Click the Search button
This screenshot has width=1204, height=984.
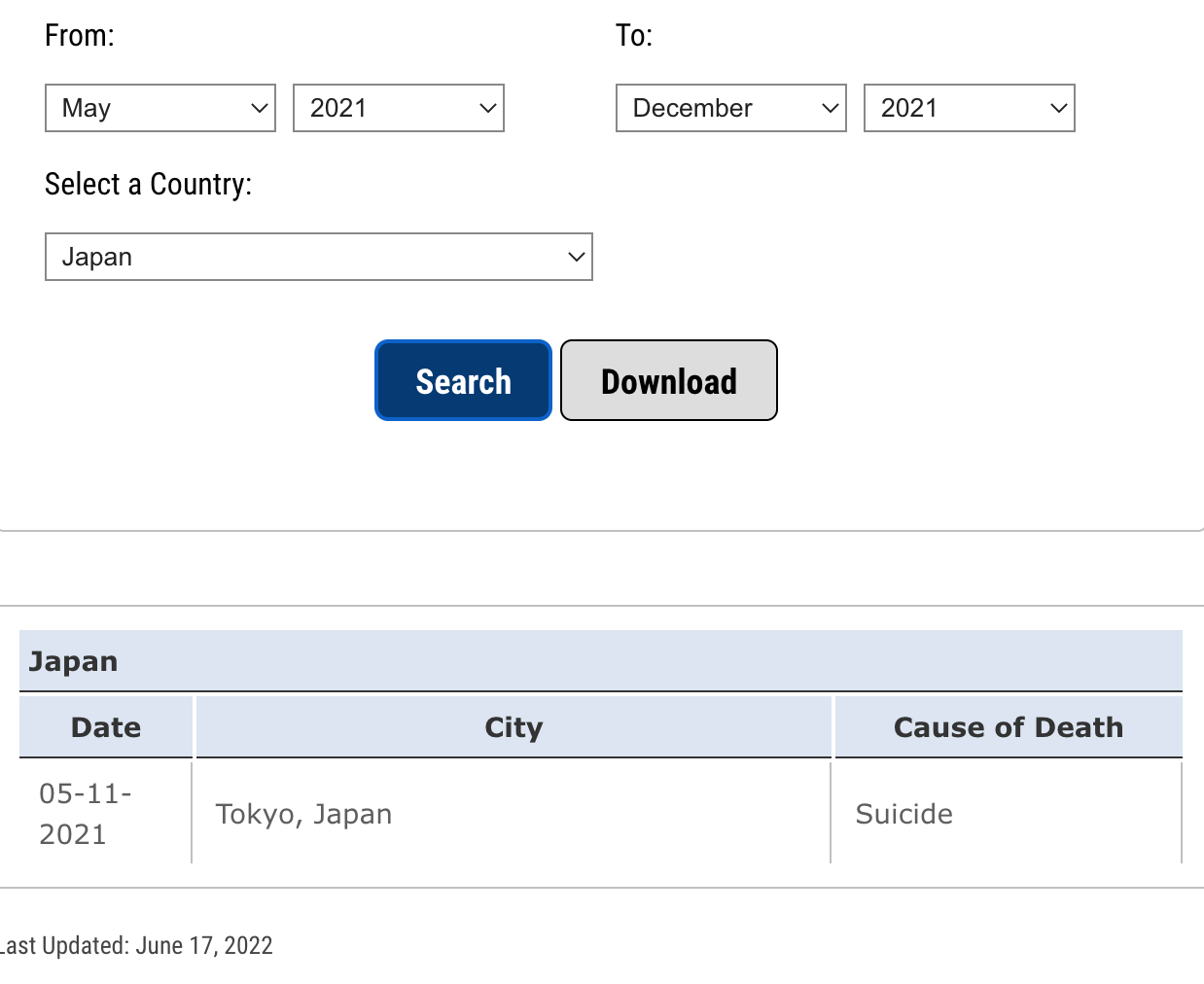pos(463,380)
